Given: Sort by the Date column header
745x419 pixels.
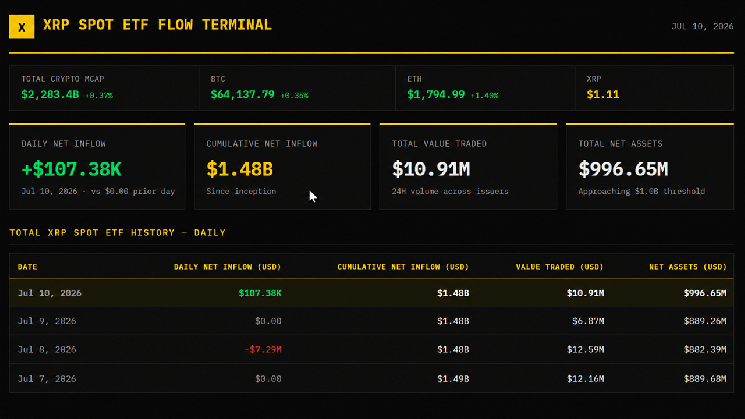Looking at the screenshot, I should [x=28, y=267].
